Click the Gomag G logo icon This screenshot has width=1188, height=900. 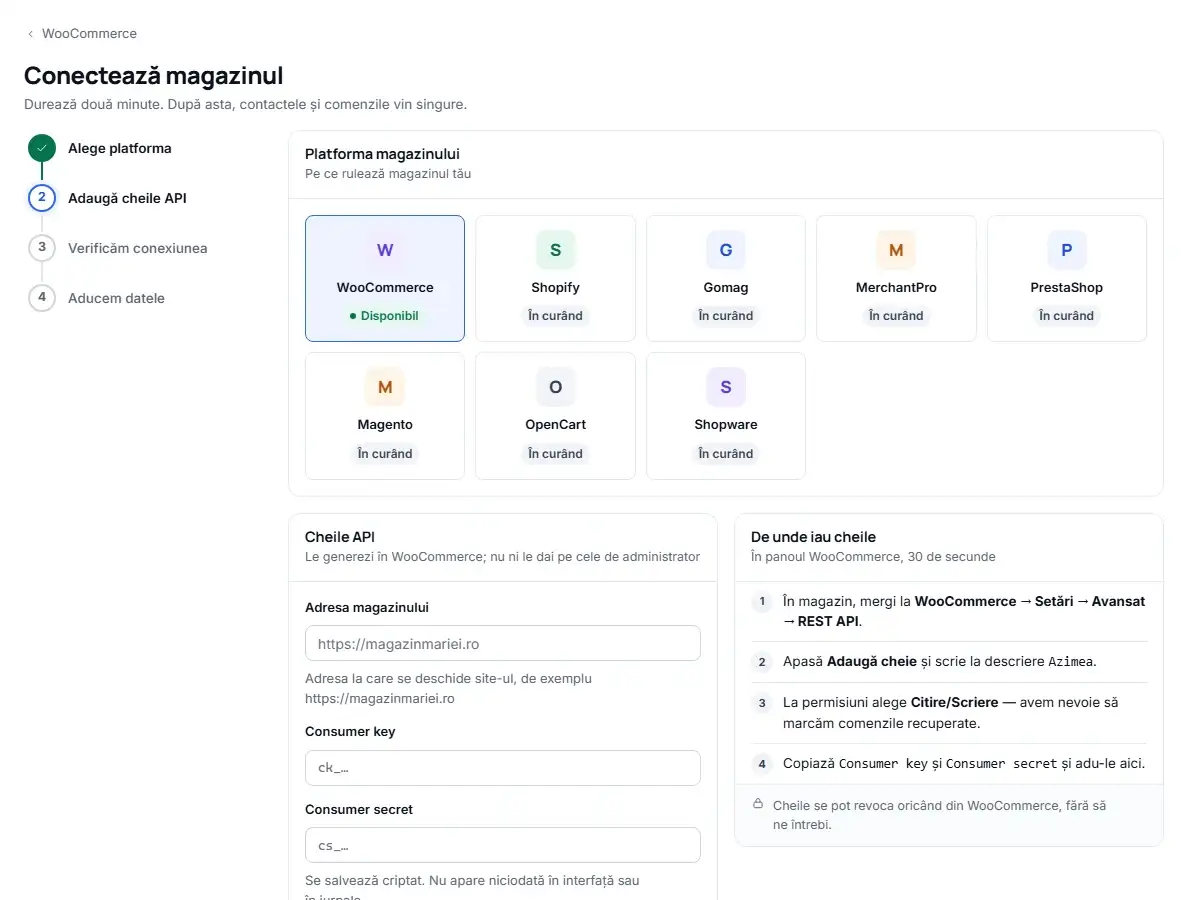726,250
